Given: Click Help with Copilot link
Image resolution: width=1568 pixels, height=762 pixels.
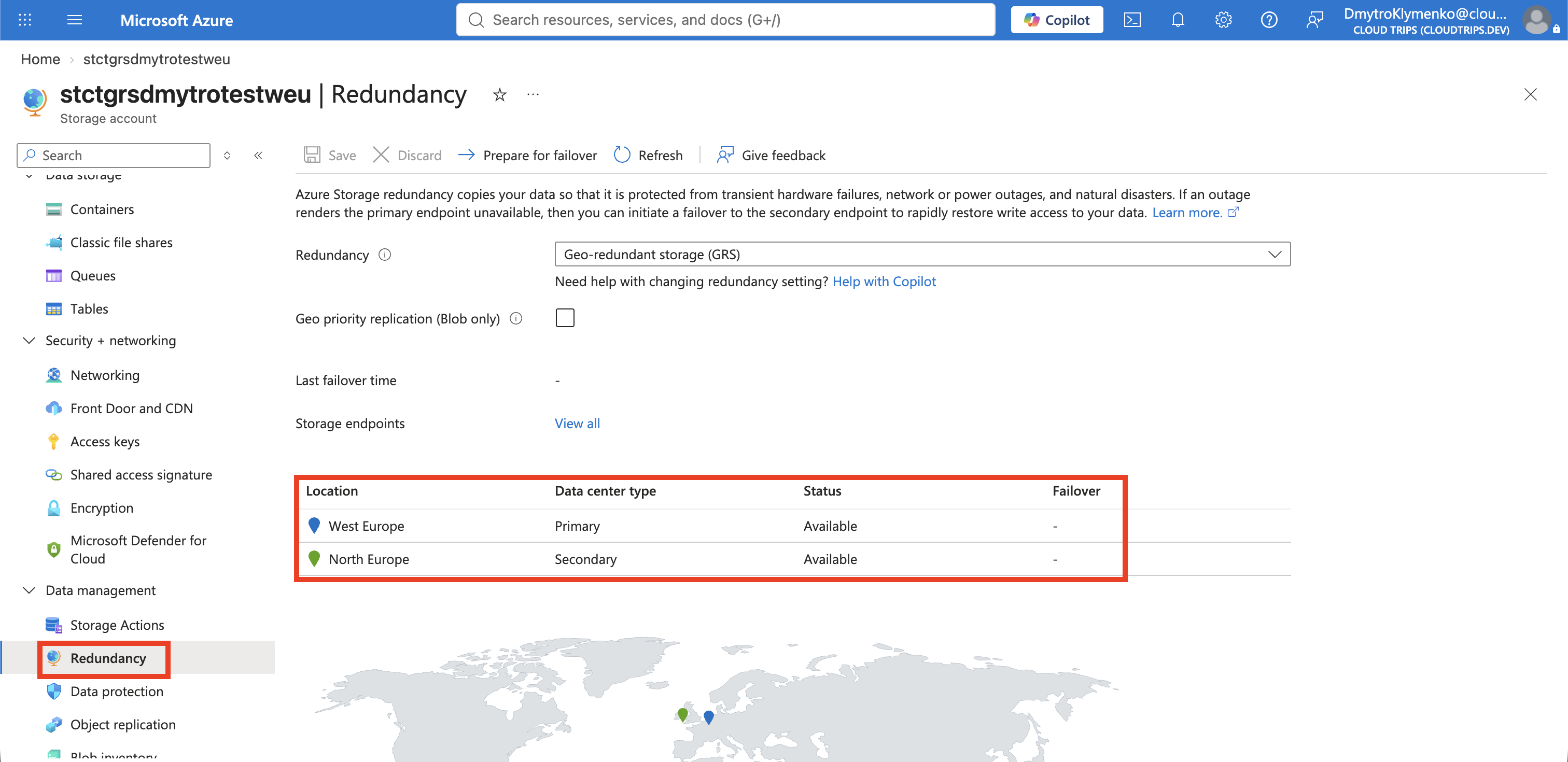Looking at the screenshot, I should (x=884, y=281).
